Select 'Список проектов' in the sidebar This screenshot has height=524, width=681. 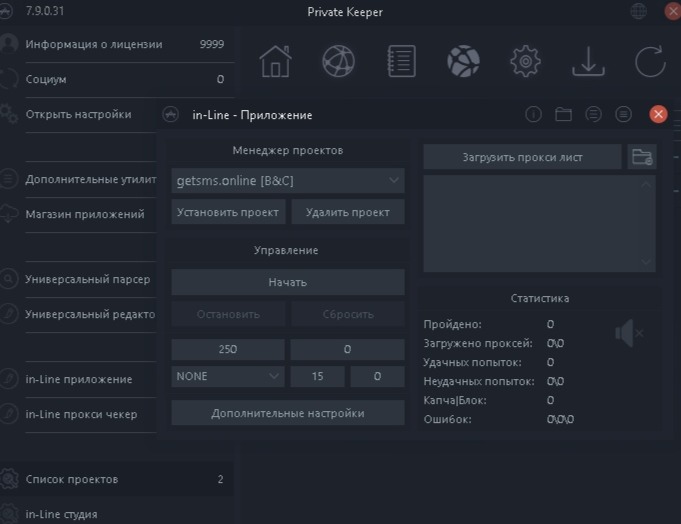pyautogui.click(x=72, y=479)
